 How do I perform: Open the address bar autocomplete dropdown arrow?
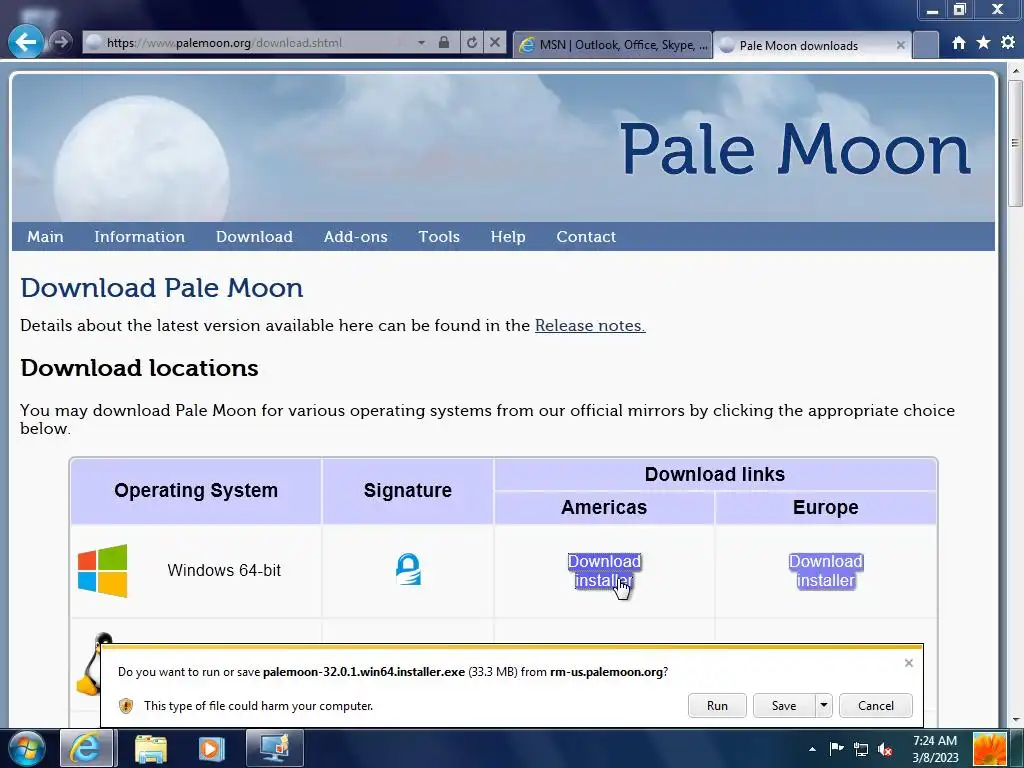click(421, 42)
